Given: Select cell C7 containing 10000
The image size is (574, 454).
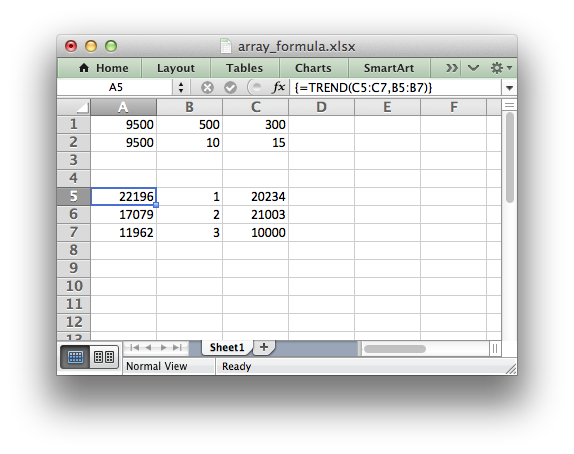Looking at the screenshot, I should pos(256,232).
